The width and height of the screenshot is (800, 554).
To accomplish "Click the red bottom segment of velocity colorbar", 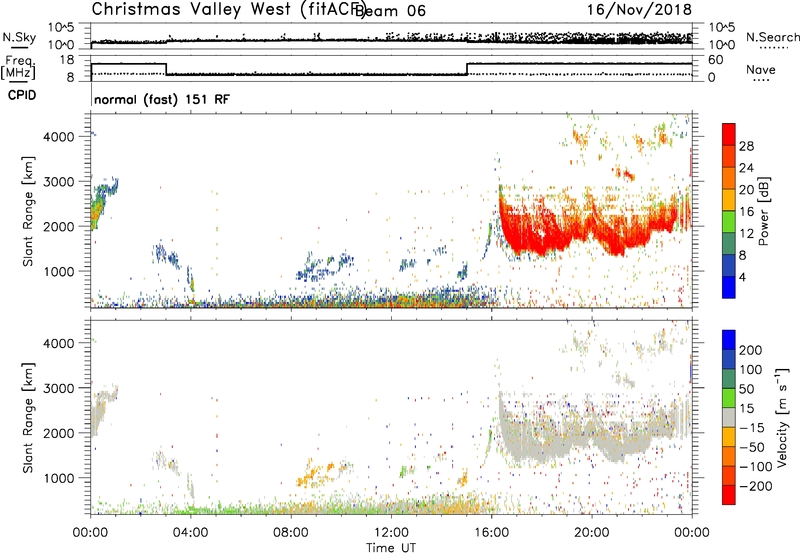I will [729, 495].
